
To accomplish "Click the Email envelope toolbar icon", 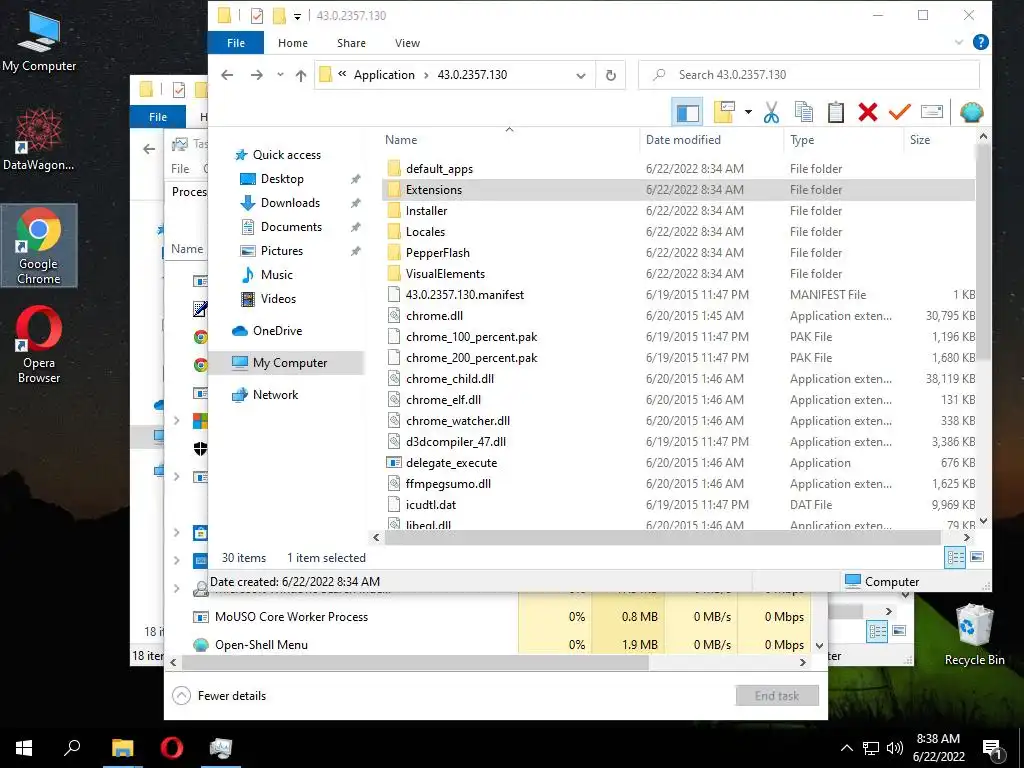I will (x=932, y=112).
